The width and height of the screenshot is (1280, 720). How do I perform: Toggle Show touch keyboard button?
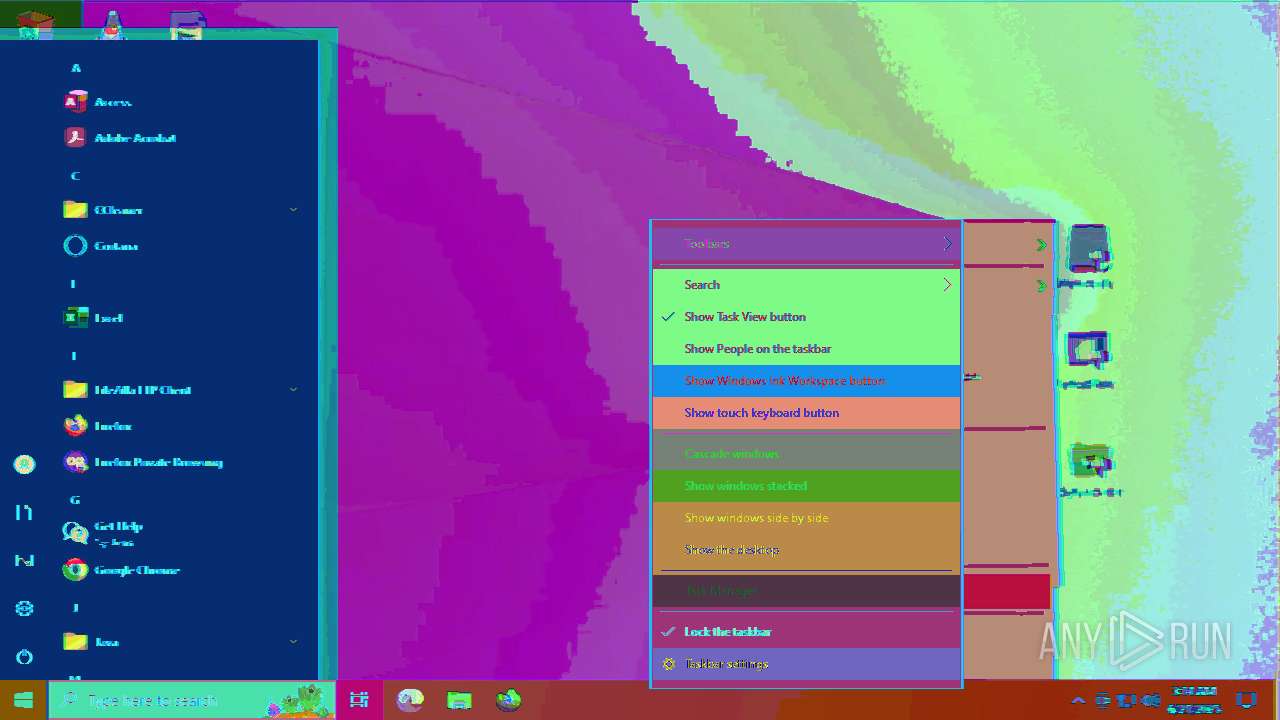point(806,413)
